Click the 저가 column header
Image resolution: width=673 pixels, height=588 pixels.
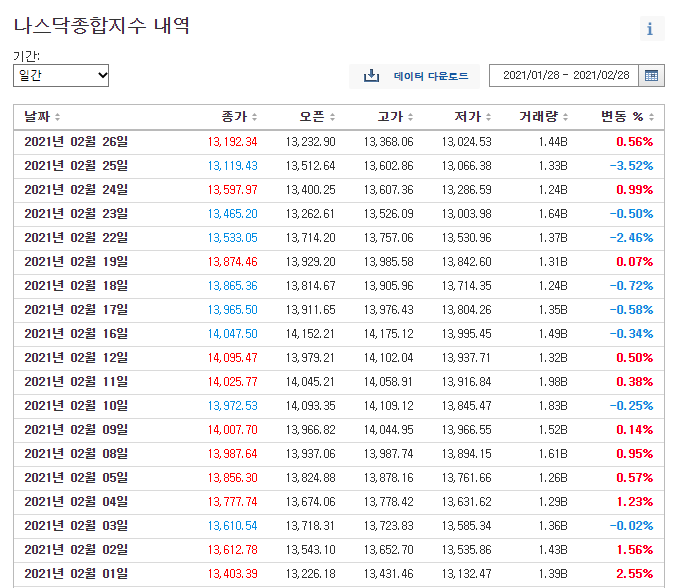tap(468, 117)
